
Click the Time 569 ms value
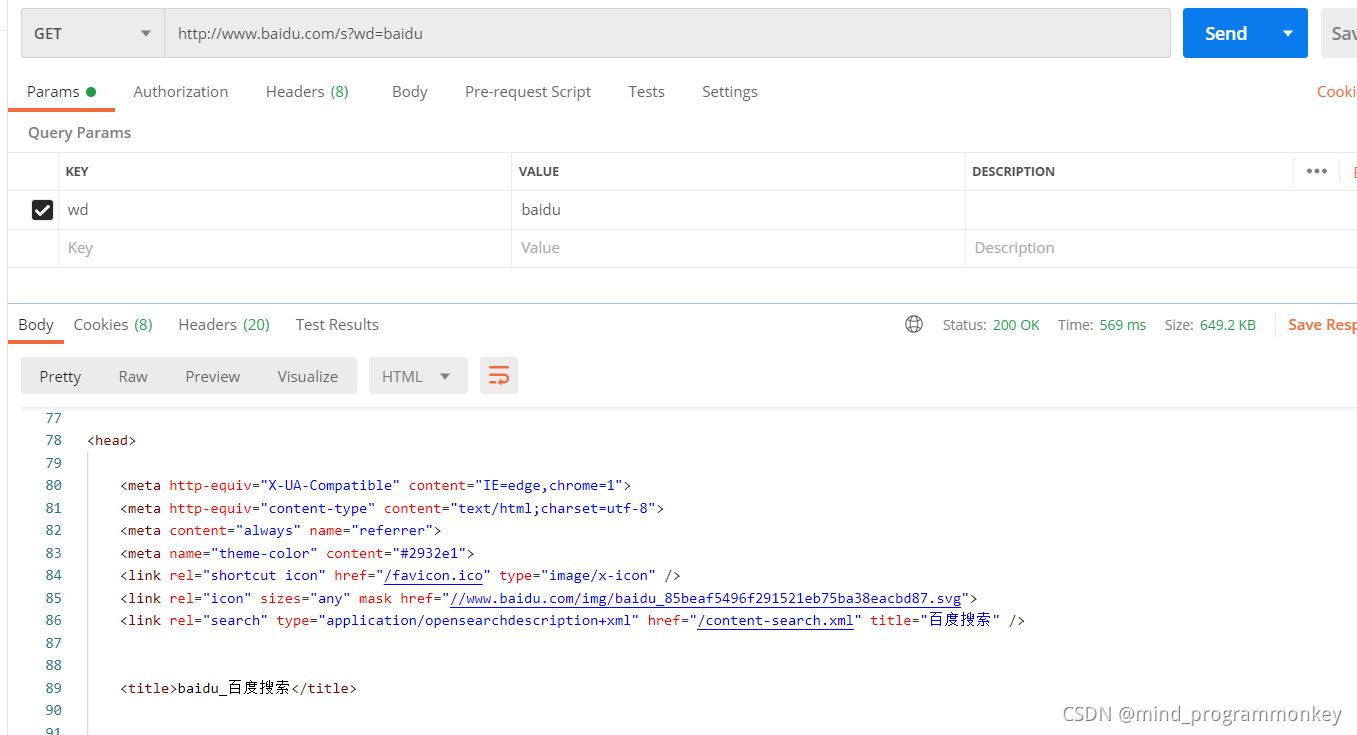point(1123,324)
